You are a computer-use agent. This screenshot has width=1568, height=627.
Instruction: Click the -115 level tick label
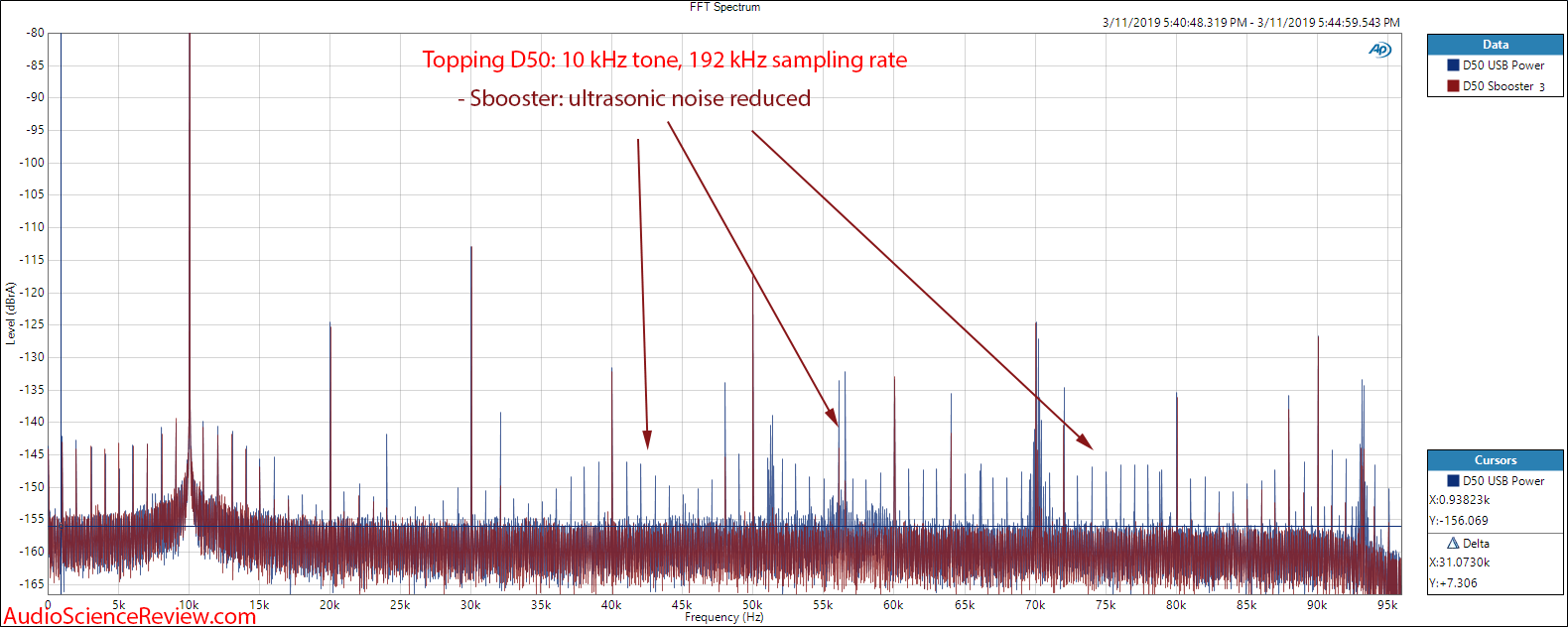click(32, 260)
